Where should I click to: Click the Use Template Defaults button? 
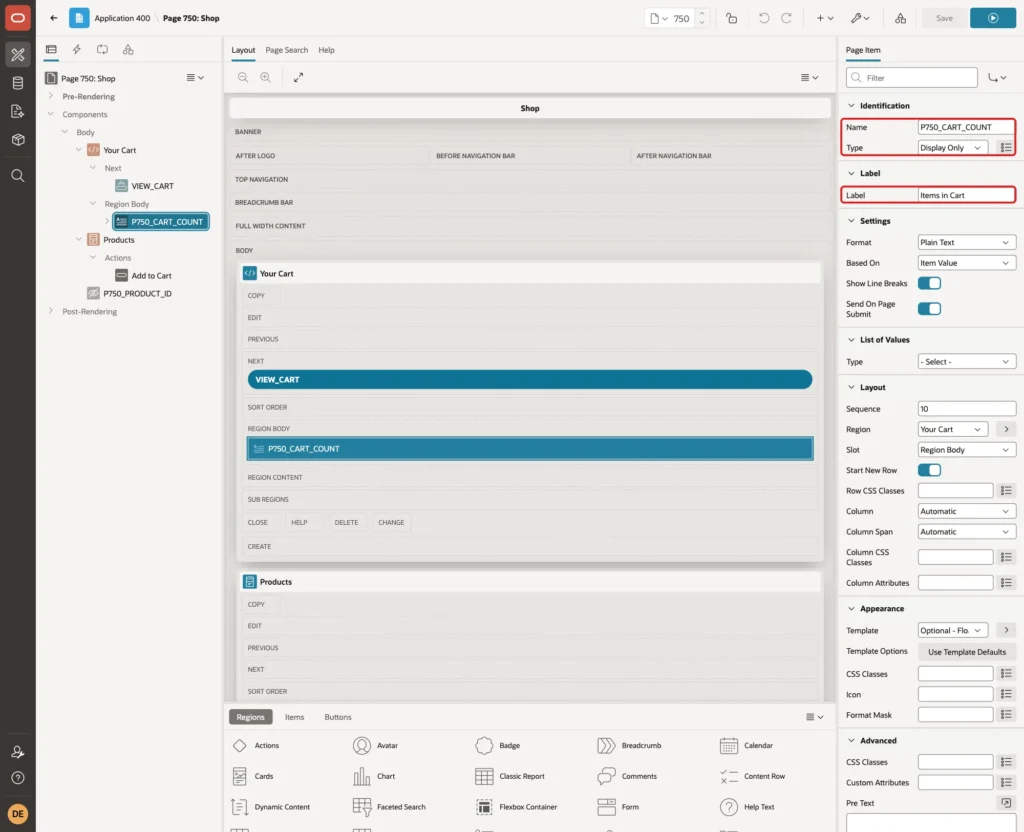click(967, 652)
